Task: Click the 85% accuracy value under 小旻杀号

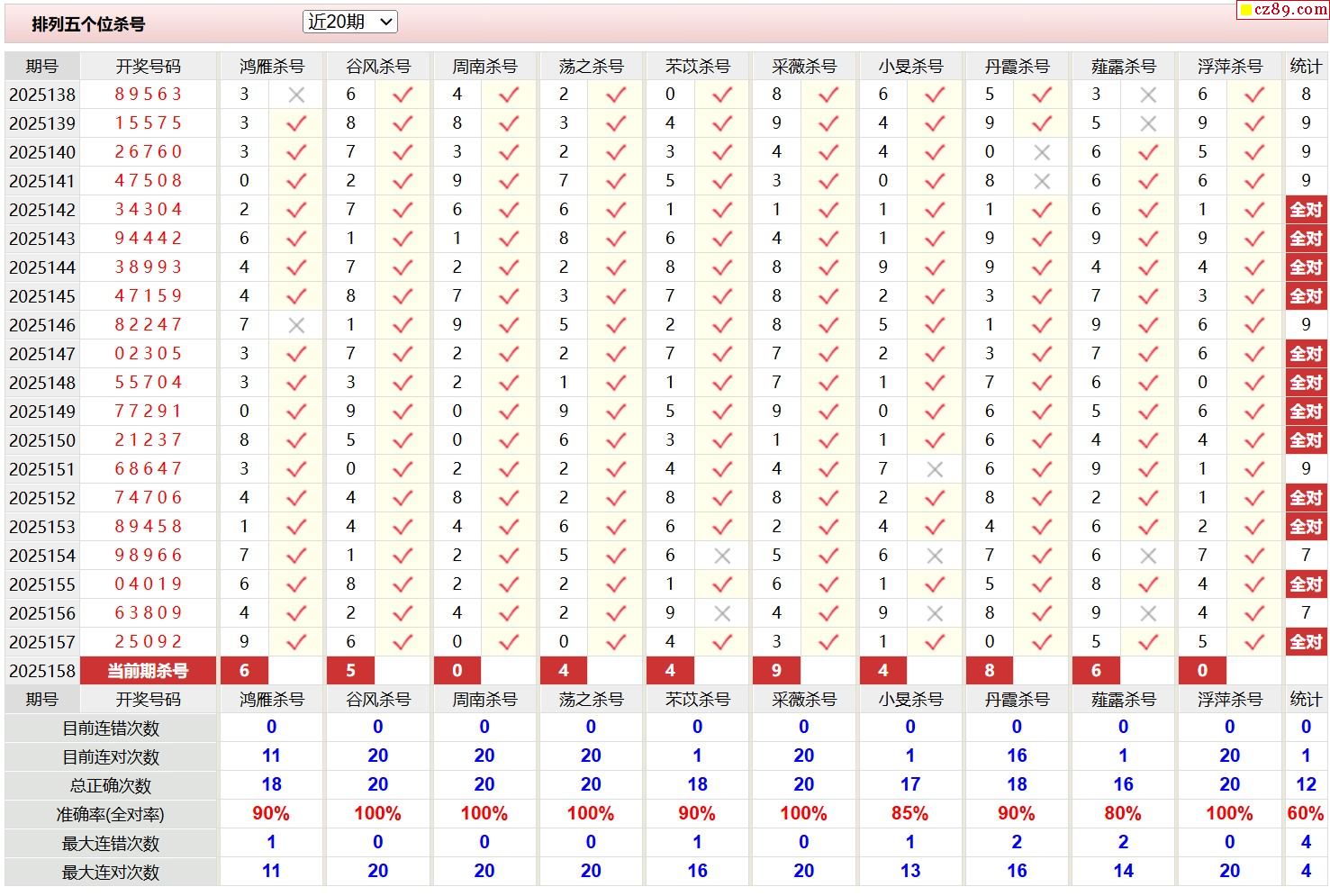Action: (909, 814)
